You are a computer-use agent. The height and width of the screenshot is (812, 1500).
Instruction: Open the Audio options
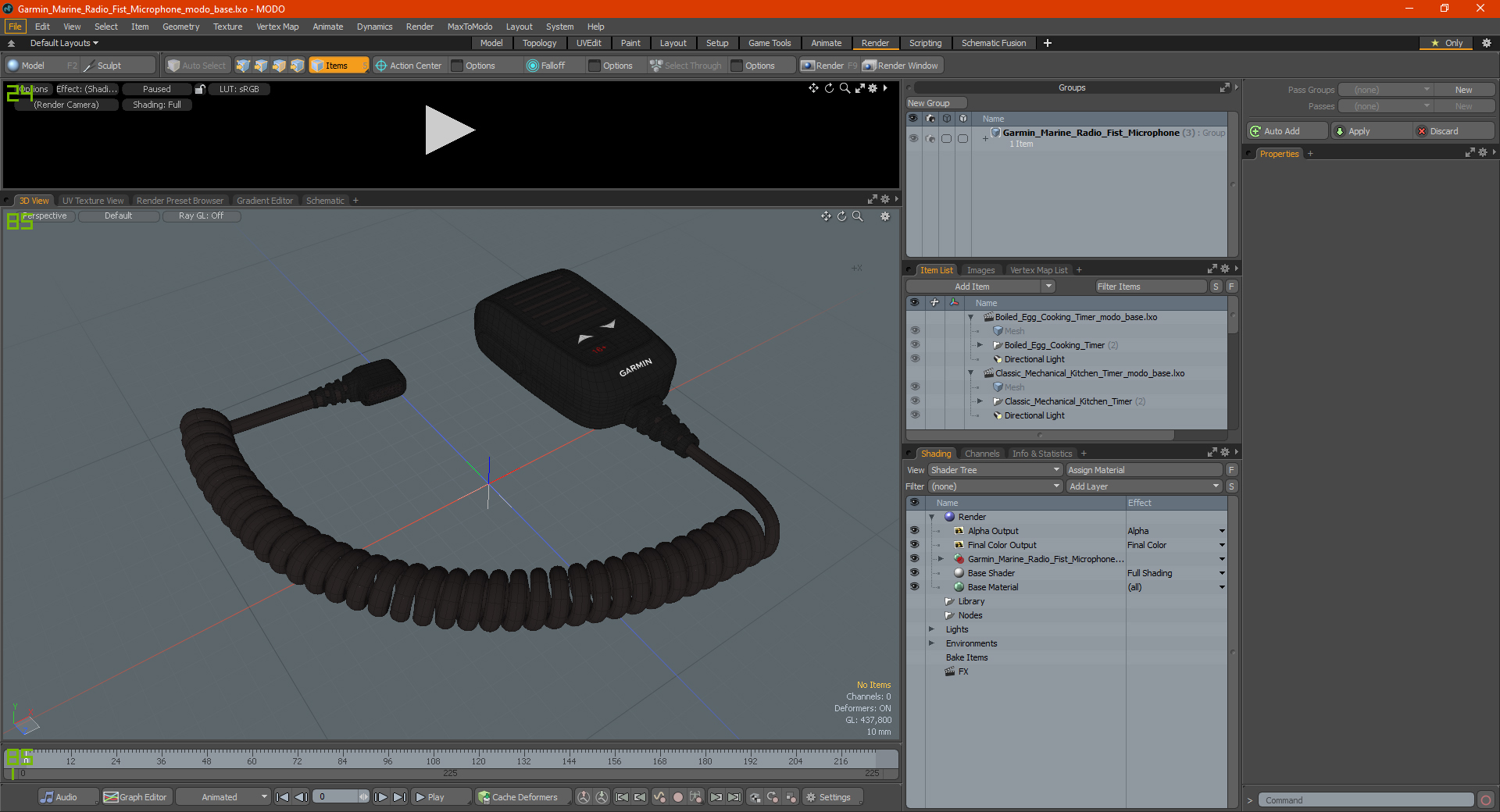click(x=67, y=797)
